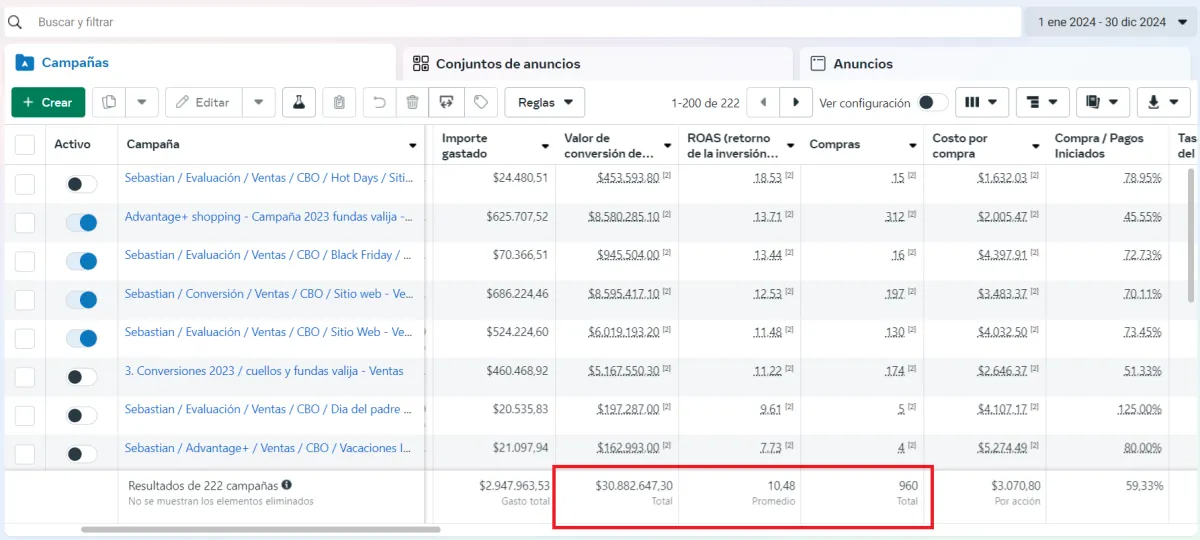Open the Compras column header arrow

tap(913, 146)
